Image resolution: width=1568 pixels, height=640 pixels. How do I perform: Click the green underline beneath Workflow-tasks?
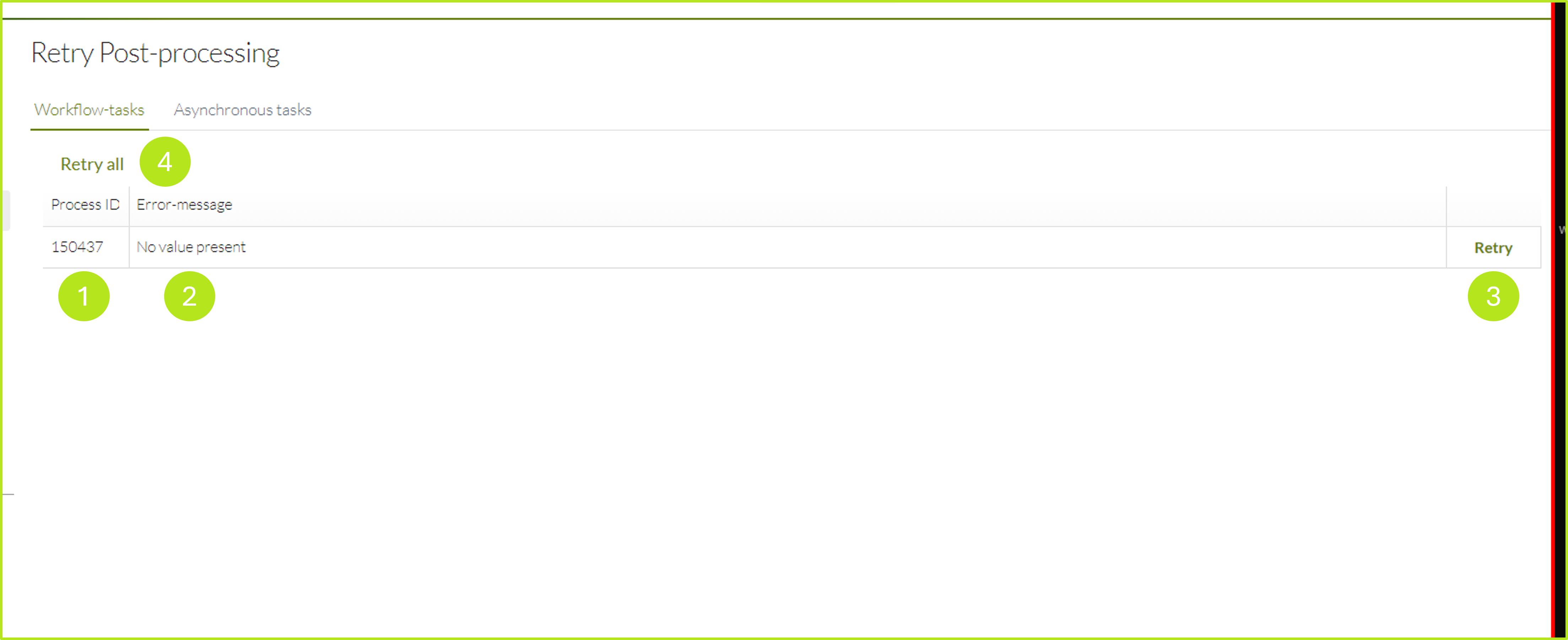point(90,129)
